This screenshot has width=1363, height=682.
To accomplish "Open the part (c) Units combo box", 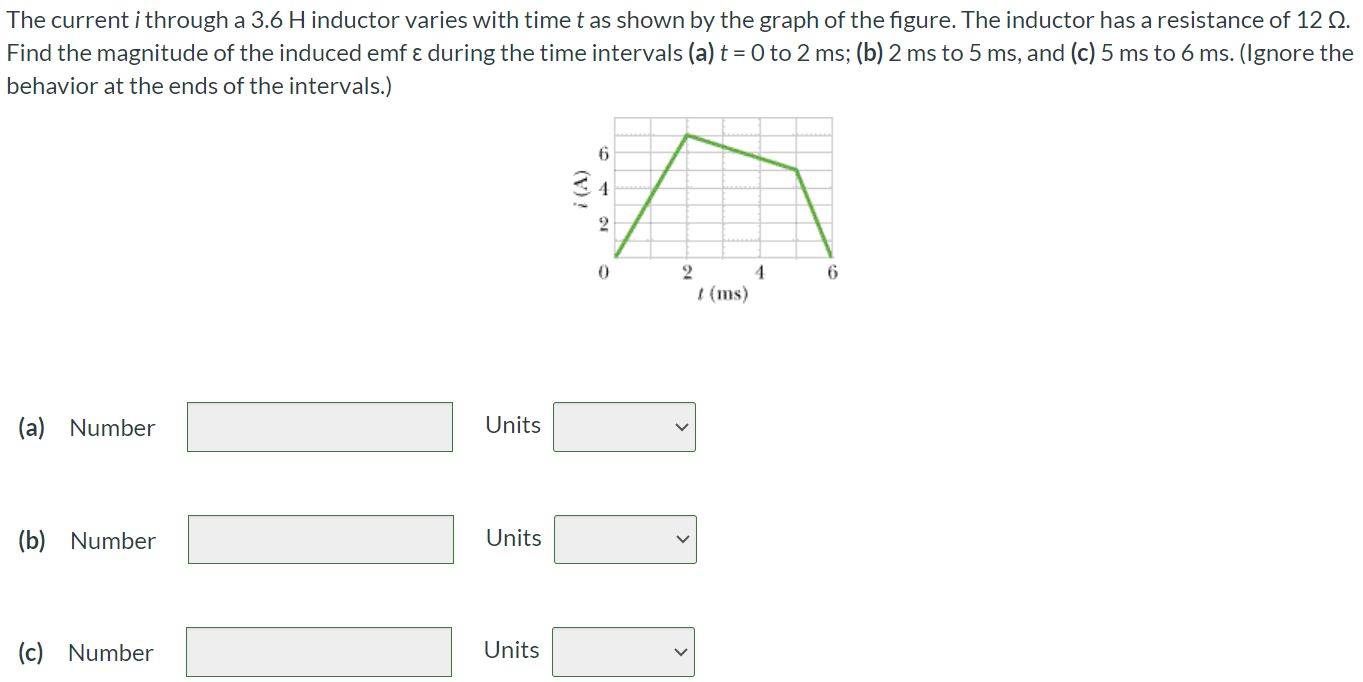I will click(x=623, y=652).
